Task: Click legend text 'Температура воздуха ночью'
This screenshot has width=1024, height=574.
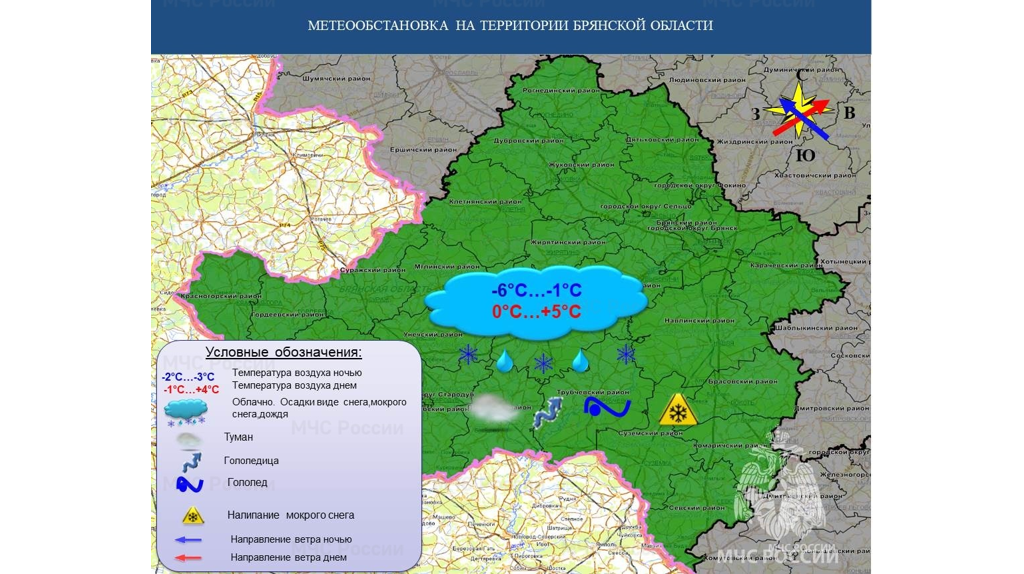Action: tap(297, 373)
